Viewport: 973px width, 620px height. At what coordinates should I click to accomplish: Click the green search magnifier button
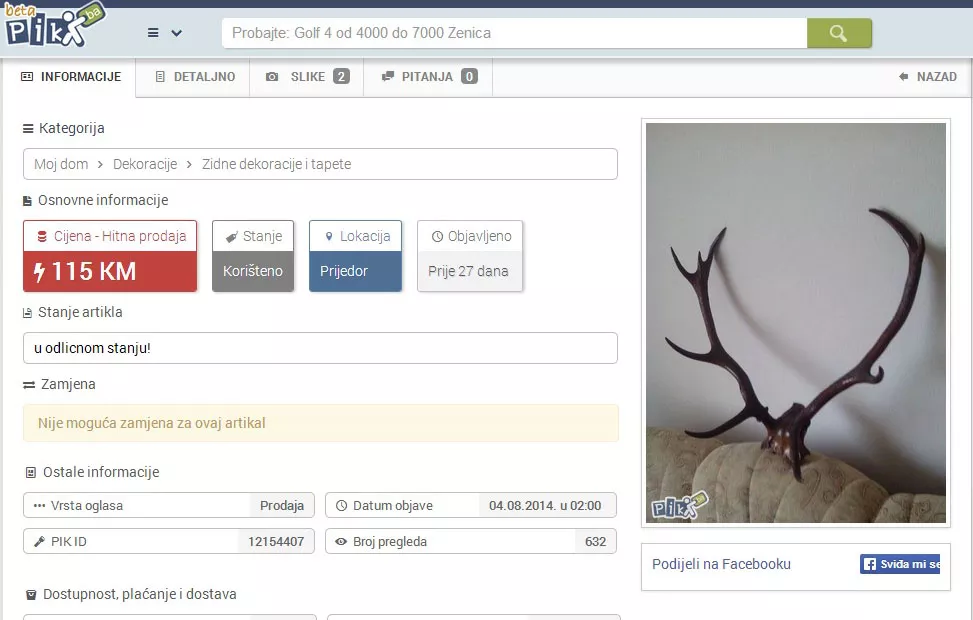[839, 33]
